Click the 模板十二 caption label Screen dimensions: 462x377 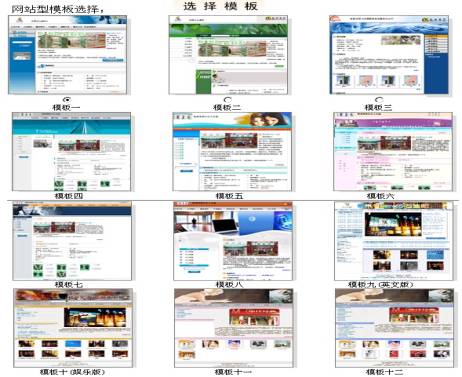pos(384,372)
